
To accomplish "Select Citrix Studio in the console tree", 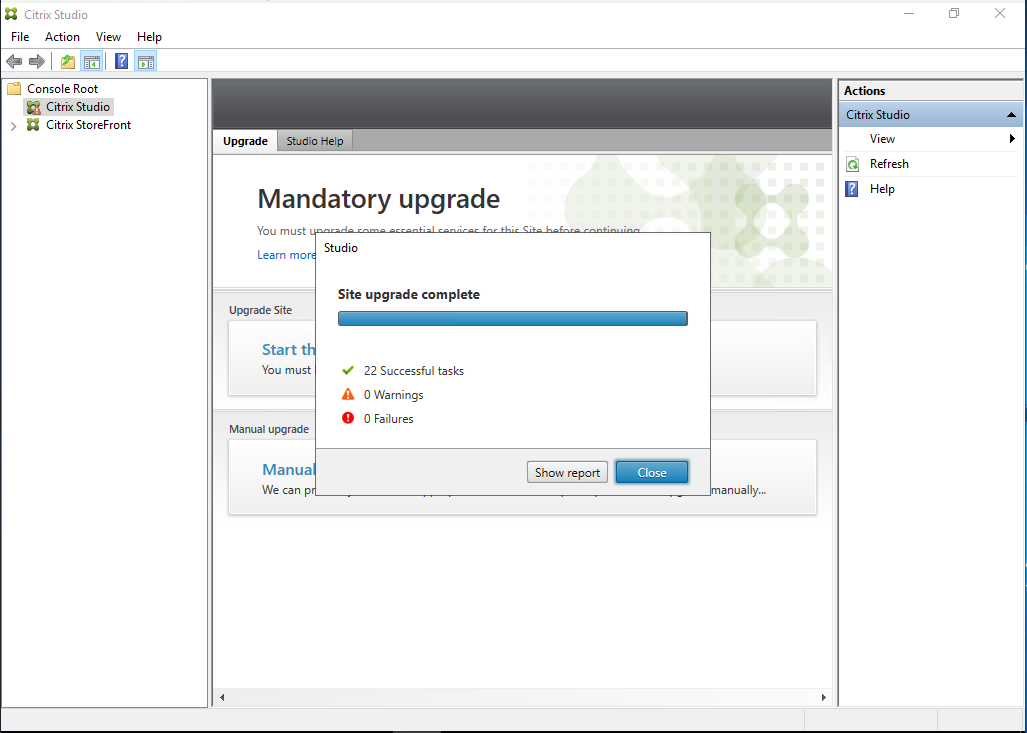I will (78, 107).
